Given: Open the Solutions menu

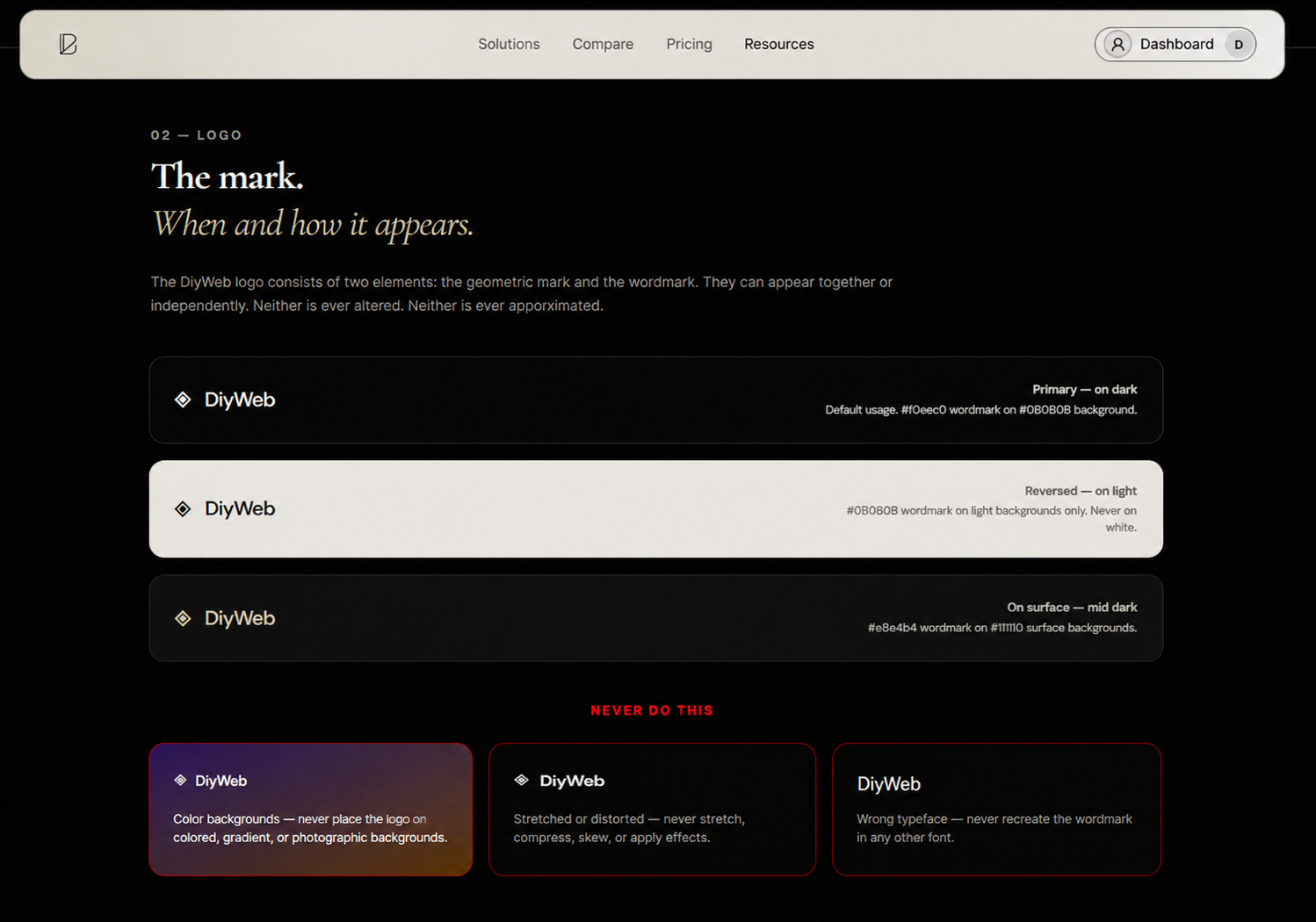Looking at the screenshot, I should (x=509, y=44).
